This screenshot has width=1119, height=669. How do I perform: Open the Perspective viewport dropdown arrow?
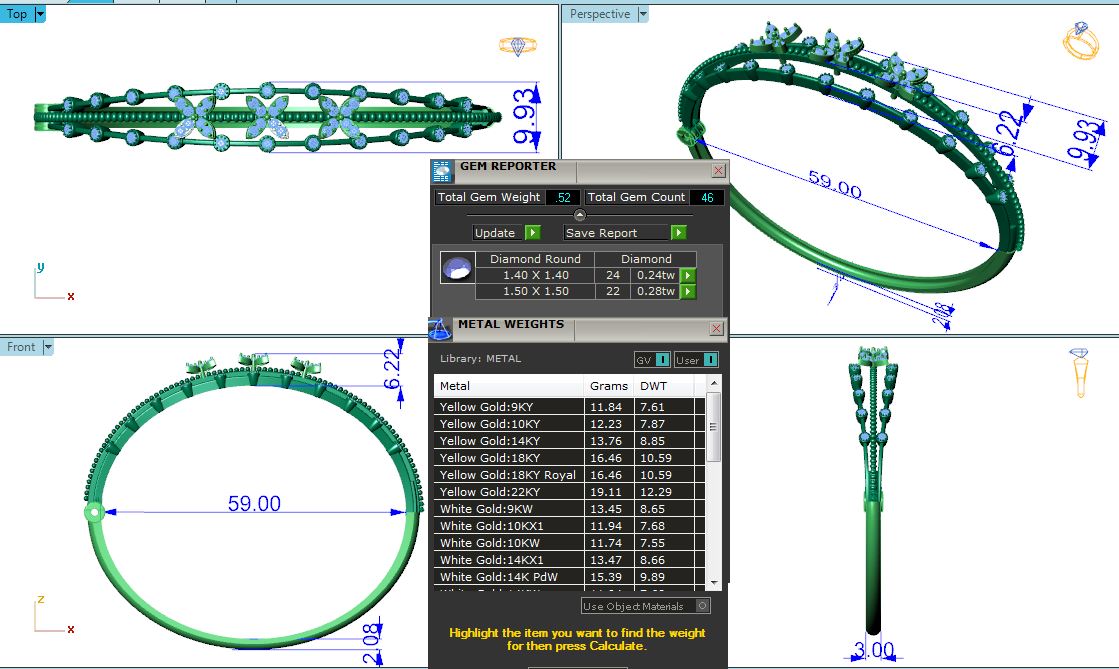point(643,14)
